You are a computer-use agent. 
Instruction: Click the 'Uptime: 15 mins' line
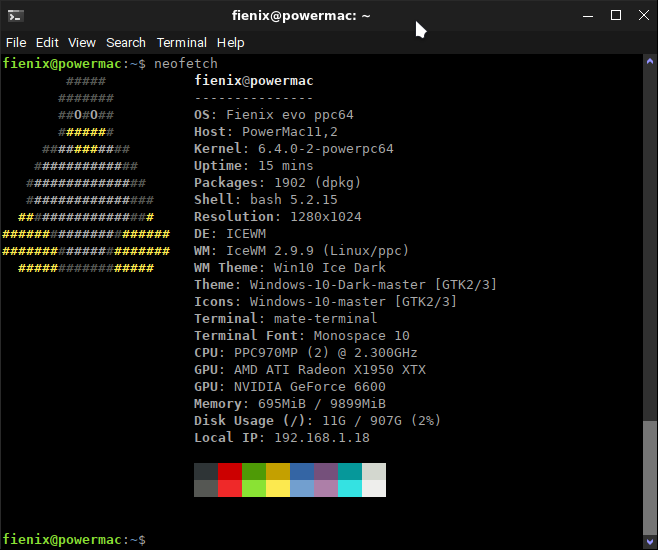(253, 166)
